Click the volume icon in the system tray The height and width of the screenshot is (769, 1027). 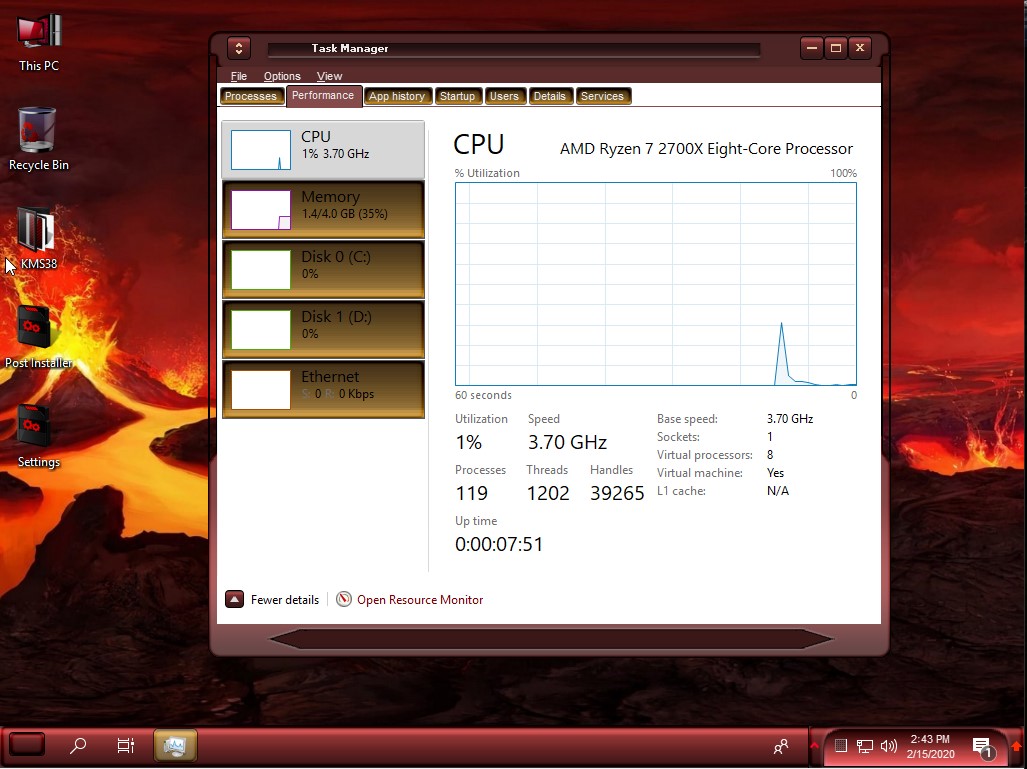888,745
